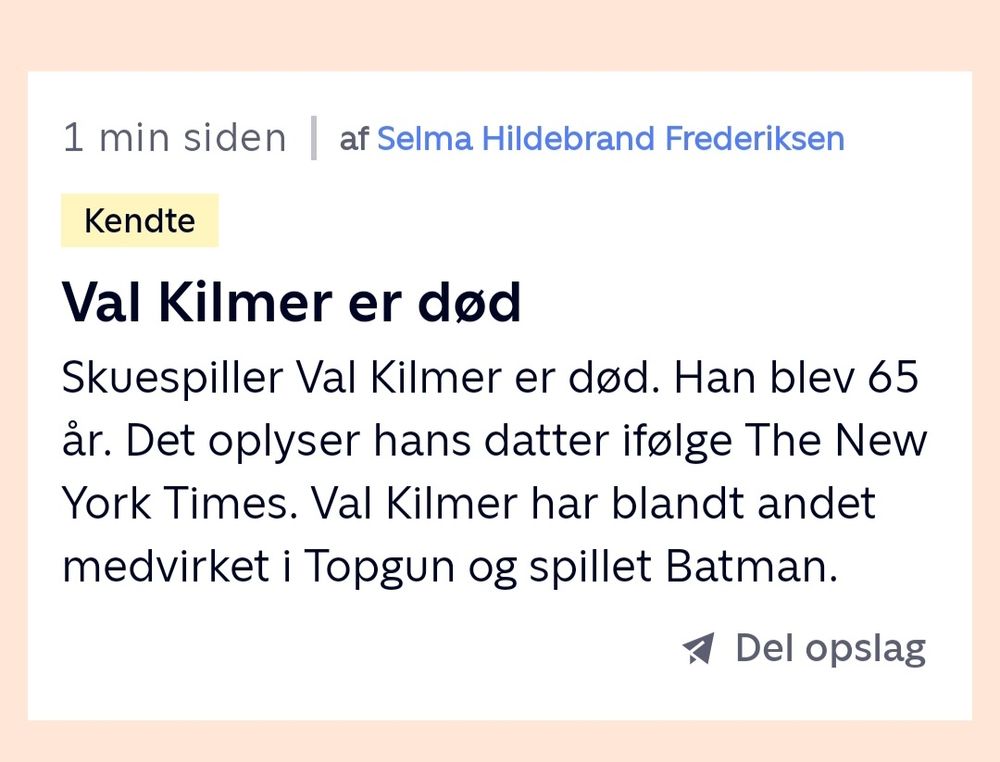This screenshot has height=762, width=1000.
Task: Click the 1 min siden timestamp
Action: coord(175,138)
